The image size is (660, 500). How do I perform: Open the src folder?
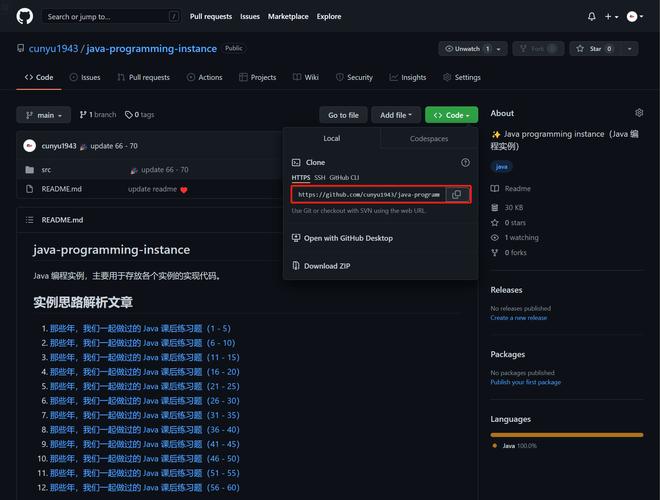pos(46,170)
